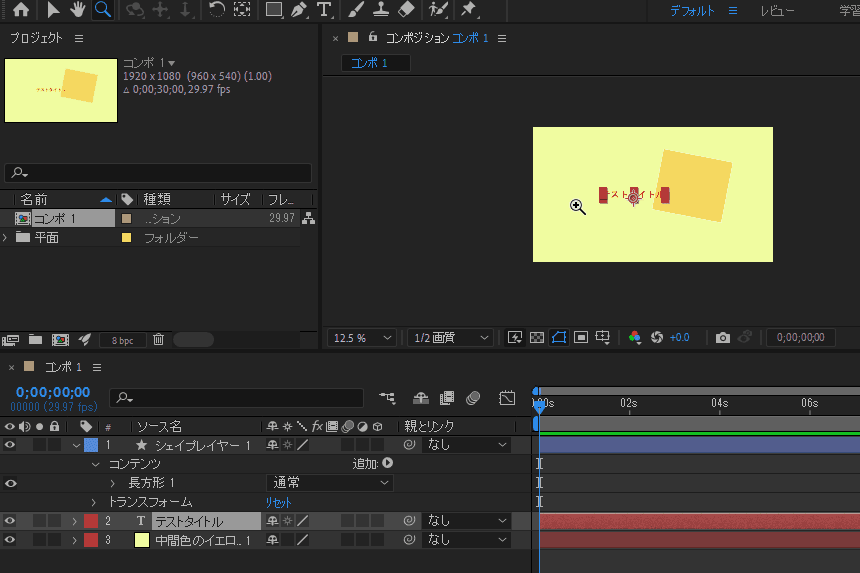This screenshot has width=860, height=573.
Task: Hide the 中間色のイエロー solid layer
Action: 10,540
